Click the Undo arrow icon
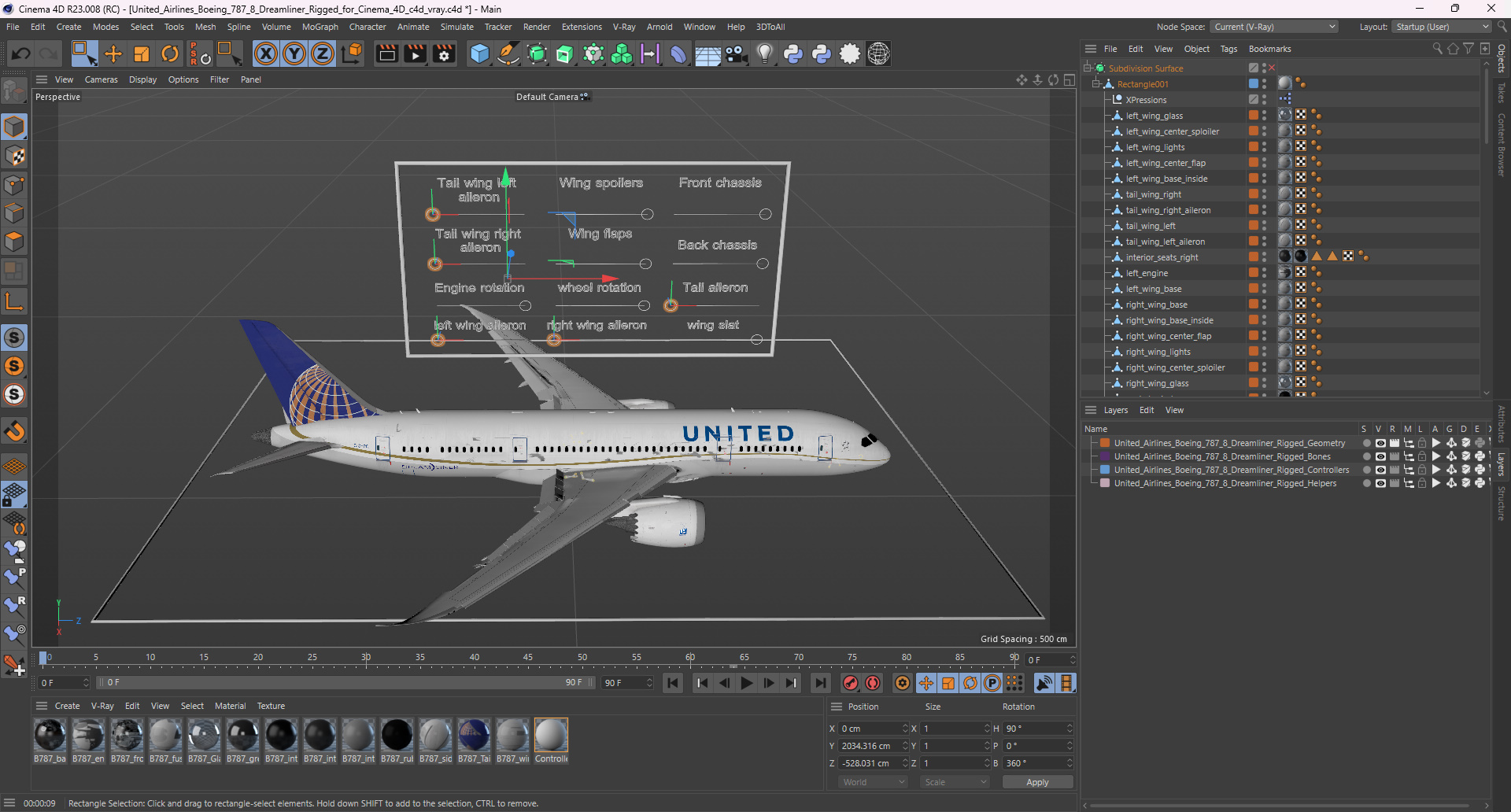The image size is (1511, 812). click(21, 54)
